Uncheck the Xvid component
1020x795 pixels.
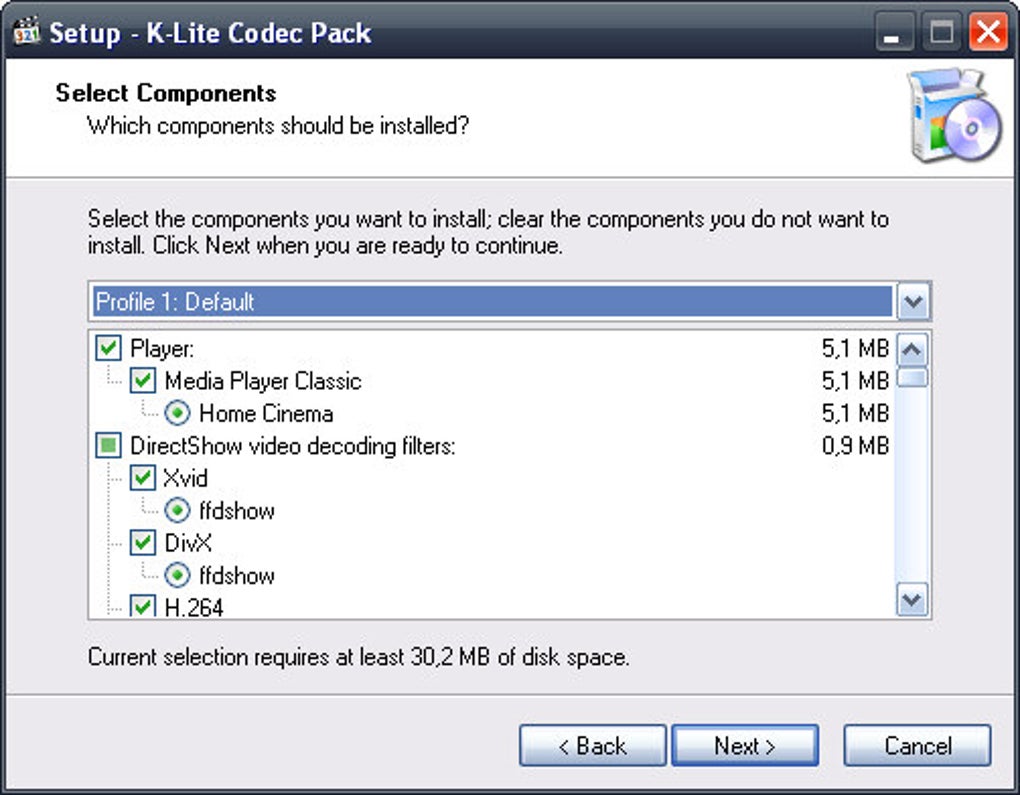(x=143, y=478)
